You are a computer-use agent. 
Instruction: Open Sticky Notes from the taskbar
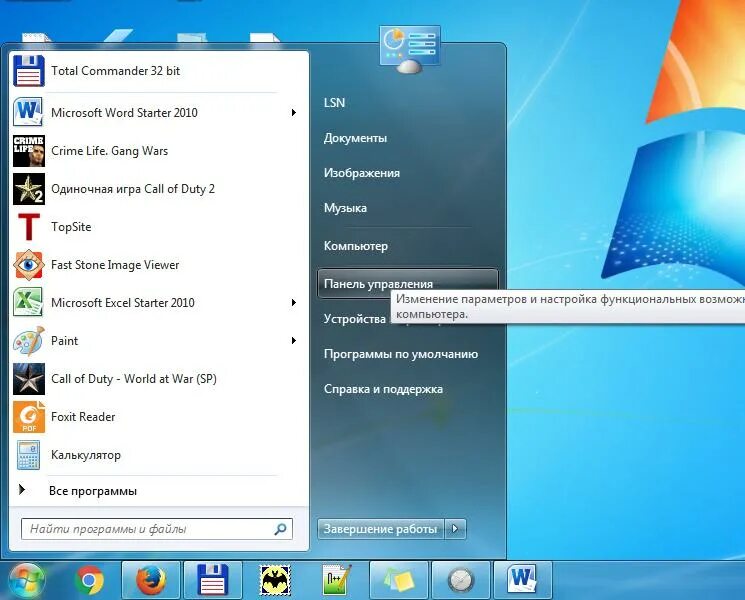click(x=399, y=580)
